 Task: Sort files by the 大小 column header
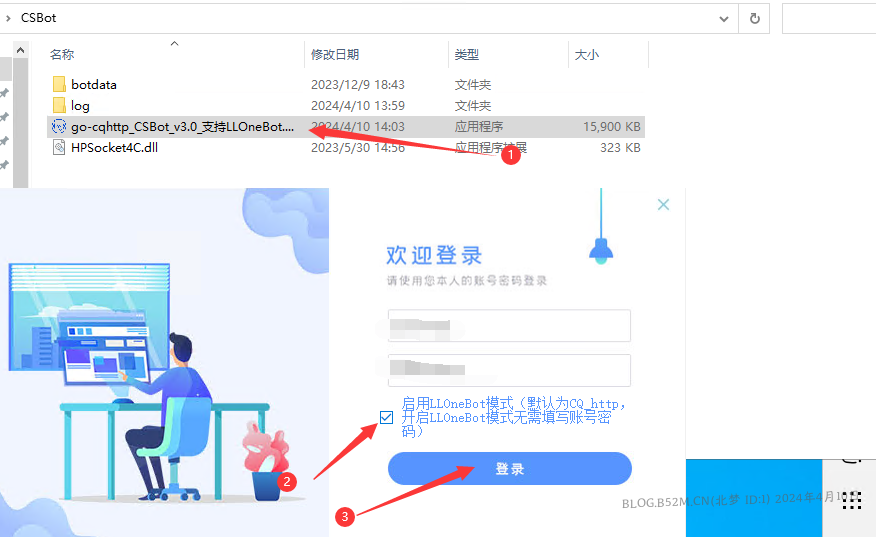click(x=587, y=55)
